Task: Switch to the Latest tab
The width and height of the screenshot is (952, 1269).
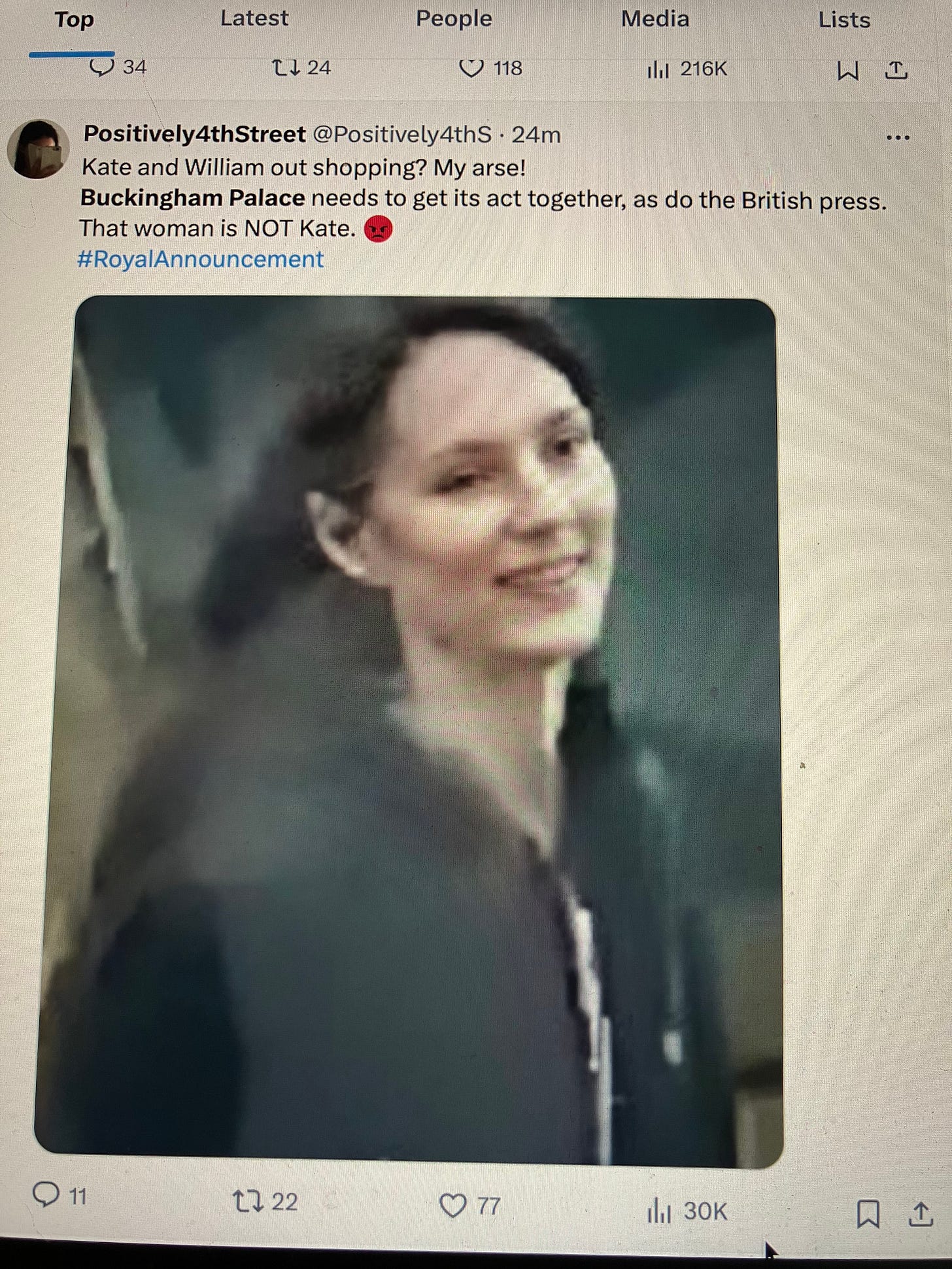Action: [x=254, y=18]
